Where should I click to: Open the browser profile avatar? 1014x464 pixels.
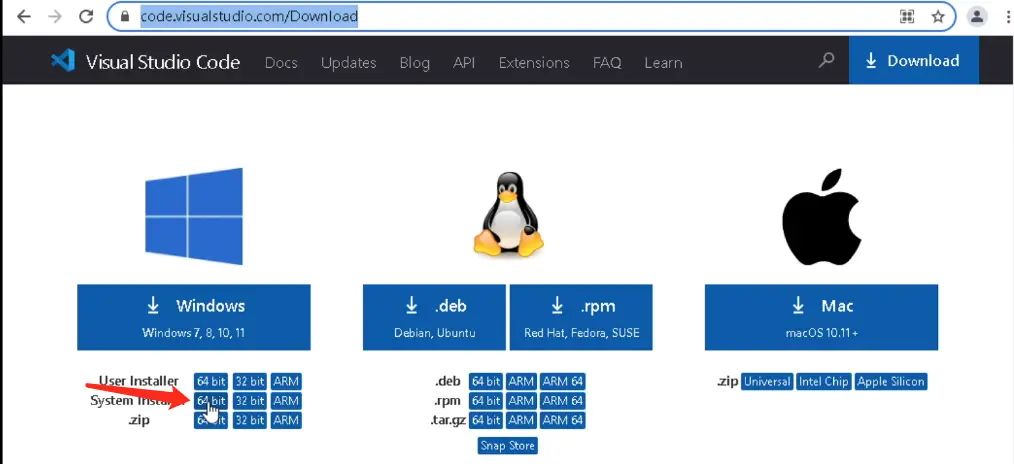[977, 16]
